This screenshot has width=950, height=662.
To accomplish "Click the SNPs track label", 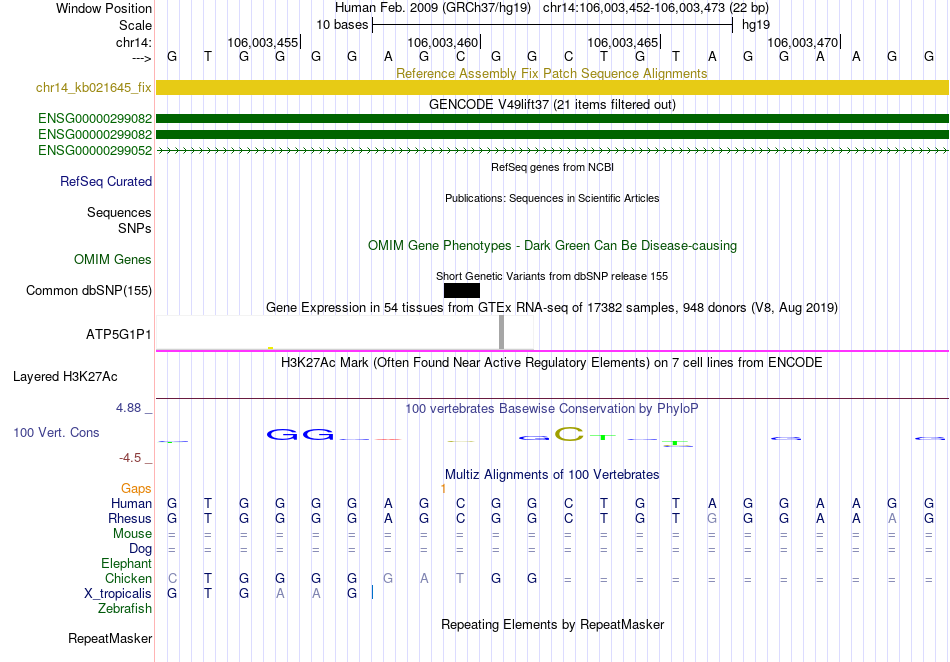I will pos(135,228).
